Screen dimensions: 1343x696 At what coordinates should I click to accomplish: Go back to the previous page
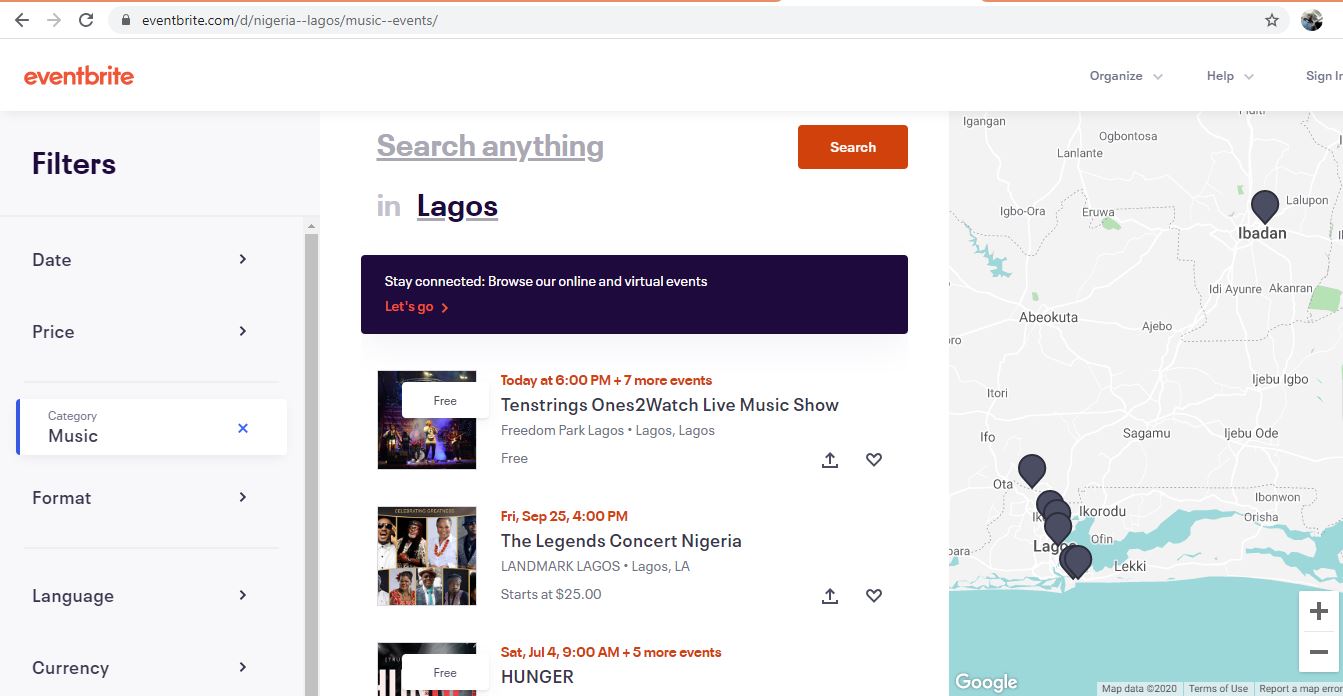point(21,20)
